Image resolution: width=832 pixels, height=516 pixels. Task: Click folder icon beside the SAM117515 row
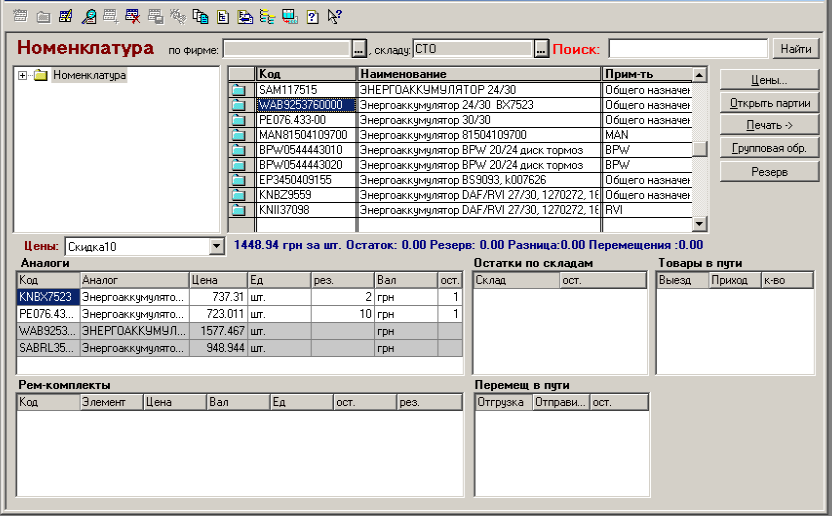click(238, 90)
